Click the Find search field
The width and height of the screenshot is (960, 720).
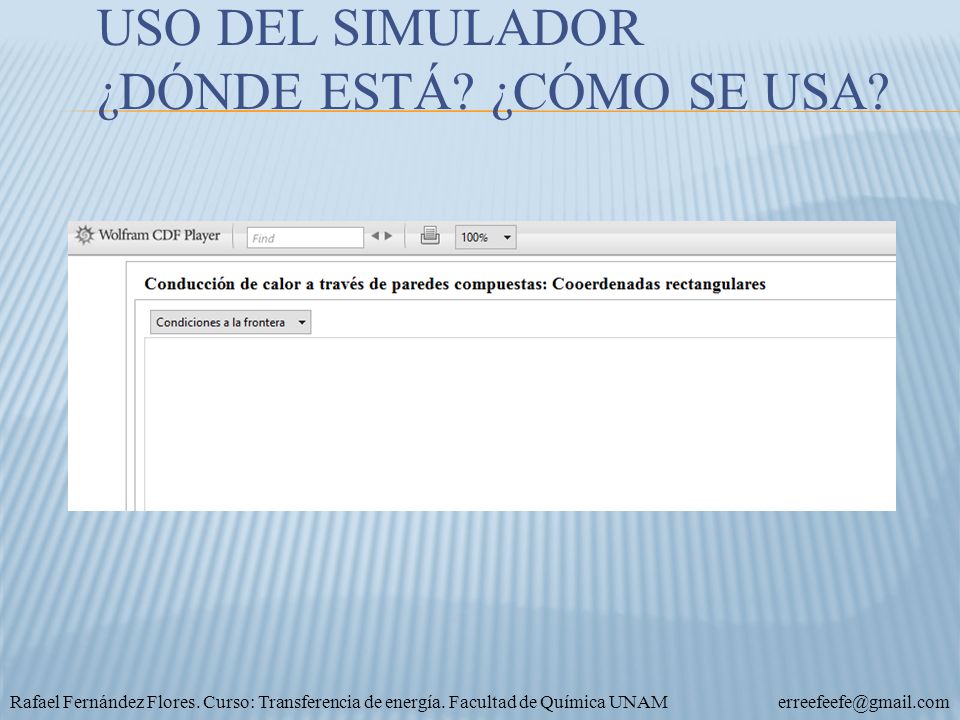pos(305,238)
